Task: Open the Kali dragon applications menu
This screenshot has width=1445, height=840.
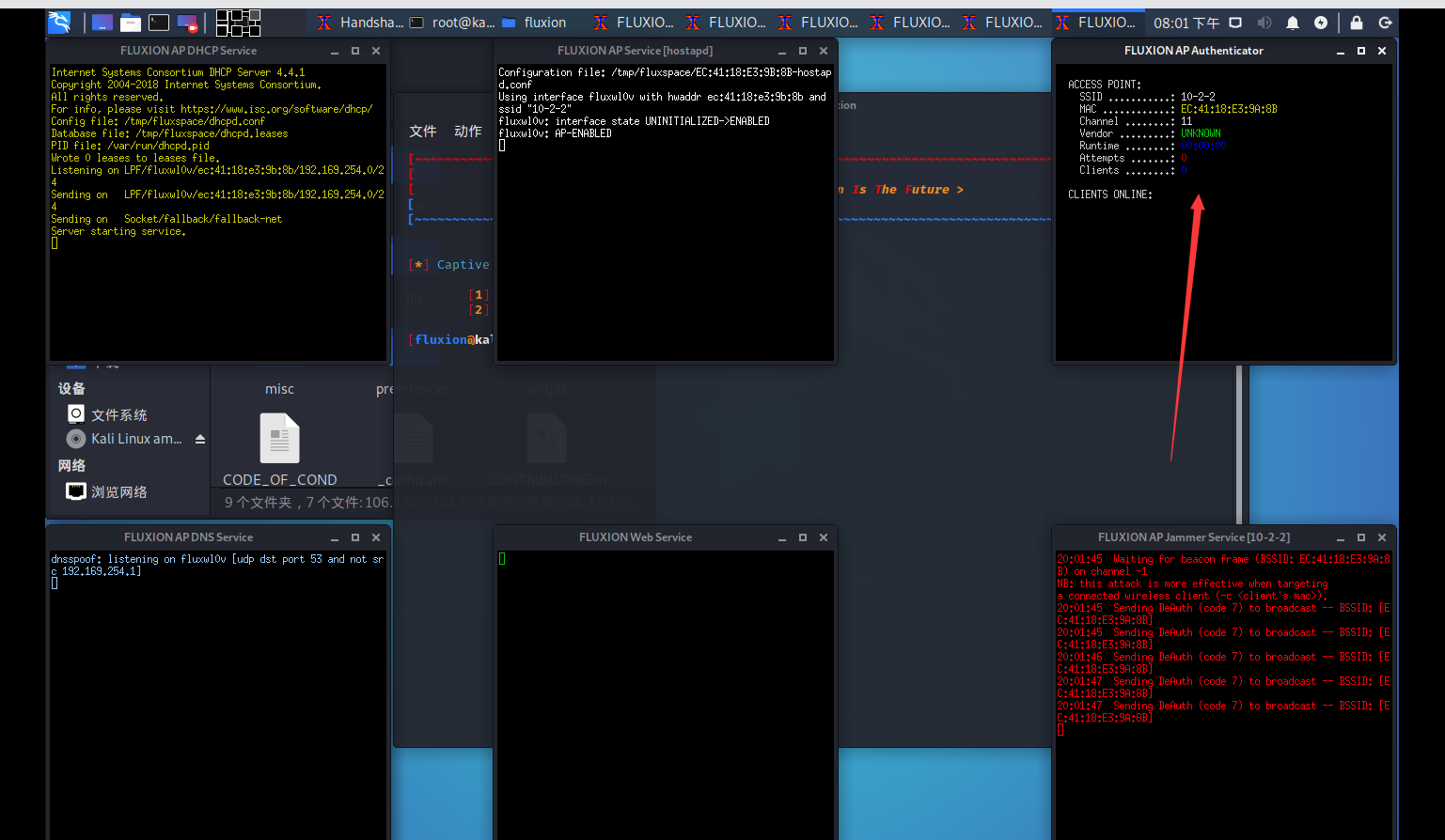Action: pyautogui.click(x=59, y=23)
